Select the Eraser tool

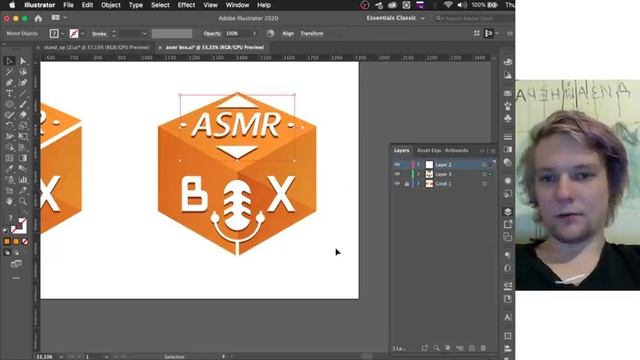(x=23, y=115)
